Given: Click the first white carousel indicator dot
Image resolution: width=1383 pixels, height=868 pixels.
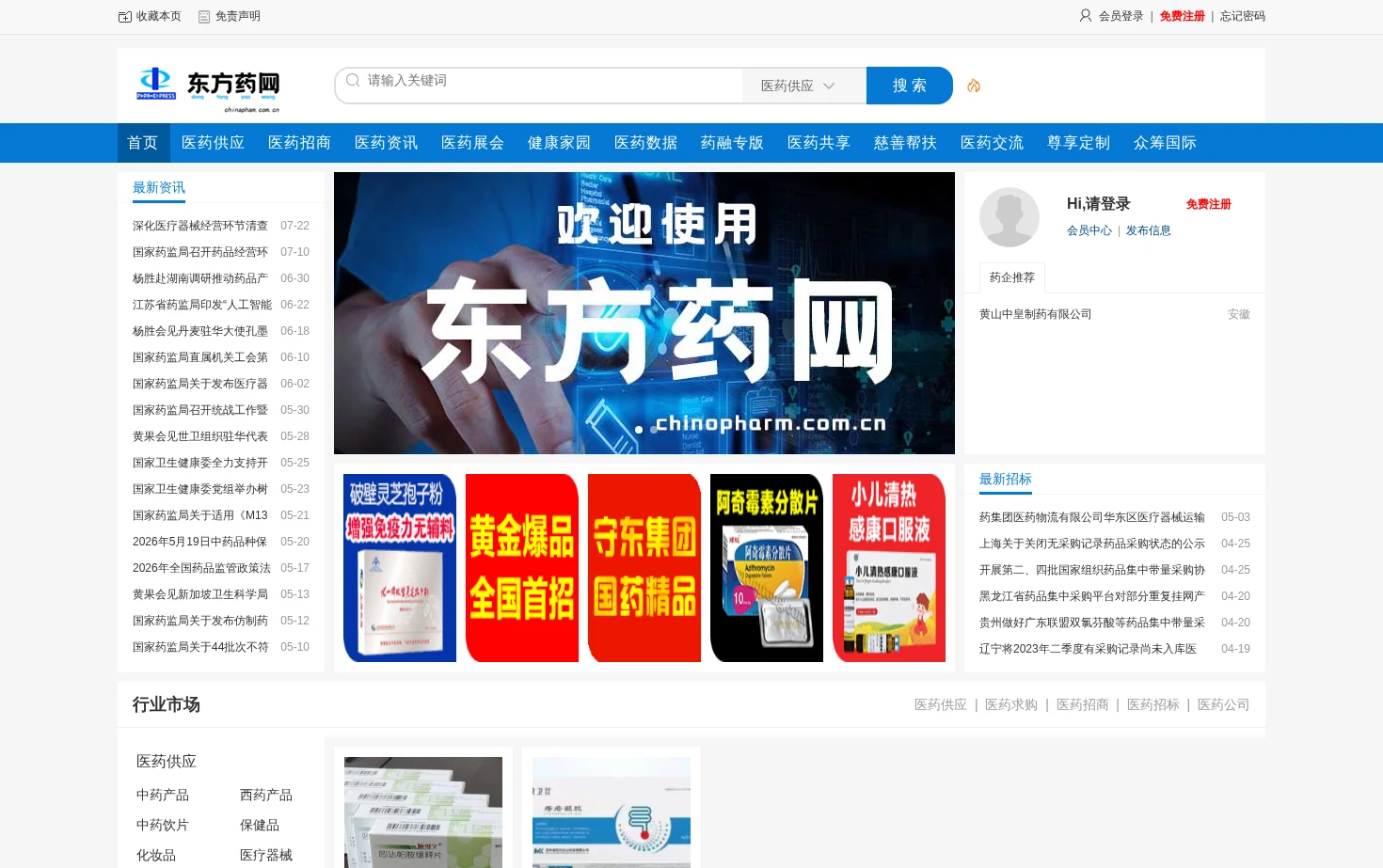Looking at the screenshot, I should pyautogui.click(x=639, y=430).
